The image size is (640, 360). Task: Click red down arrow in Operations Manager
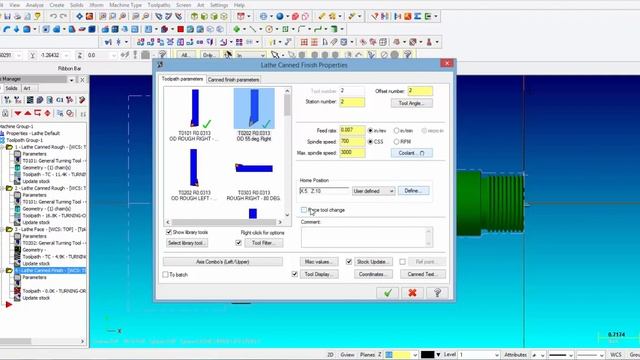coord(18,113)
